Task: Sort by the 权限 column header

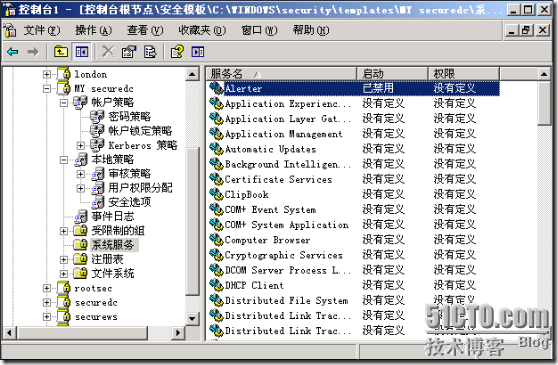Action: click(463, 74)
